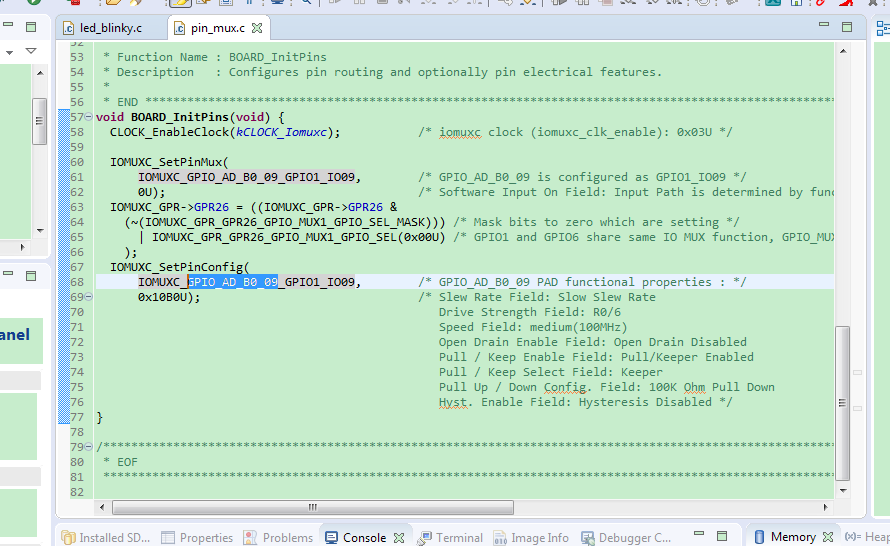
Task: Click the highlighted 'GPIO_AD_B0_09' selection on line 68
Action: point(233,282)
